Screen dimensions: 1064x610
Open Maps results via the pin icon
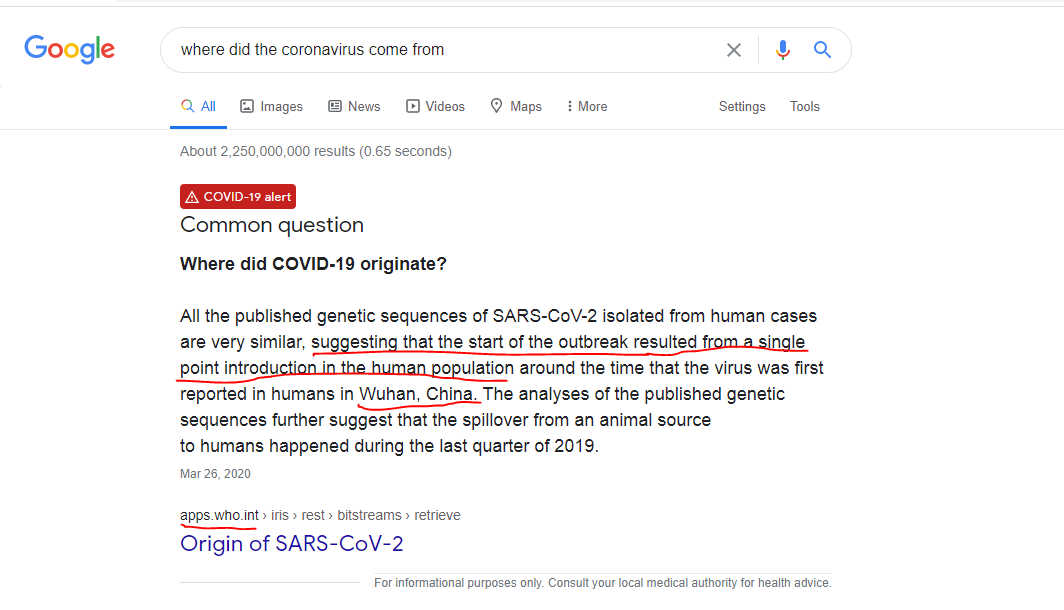tap(496, 106)
